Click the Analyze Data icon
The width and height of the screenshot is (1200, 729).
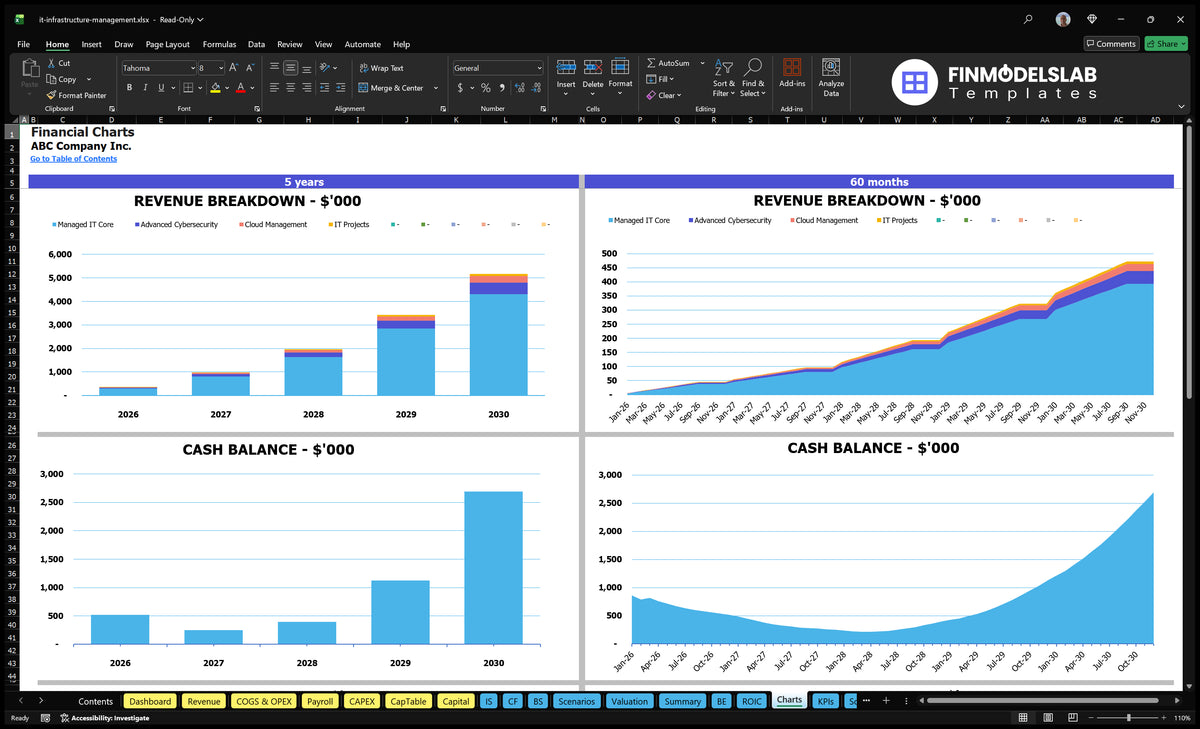(x=831, y=67)
